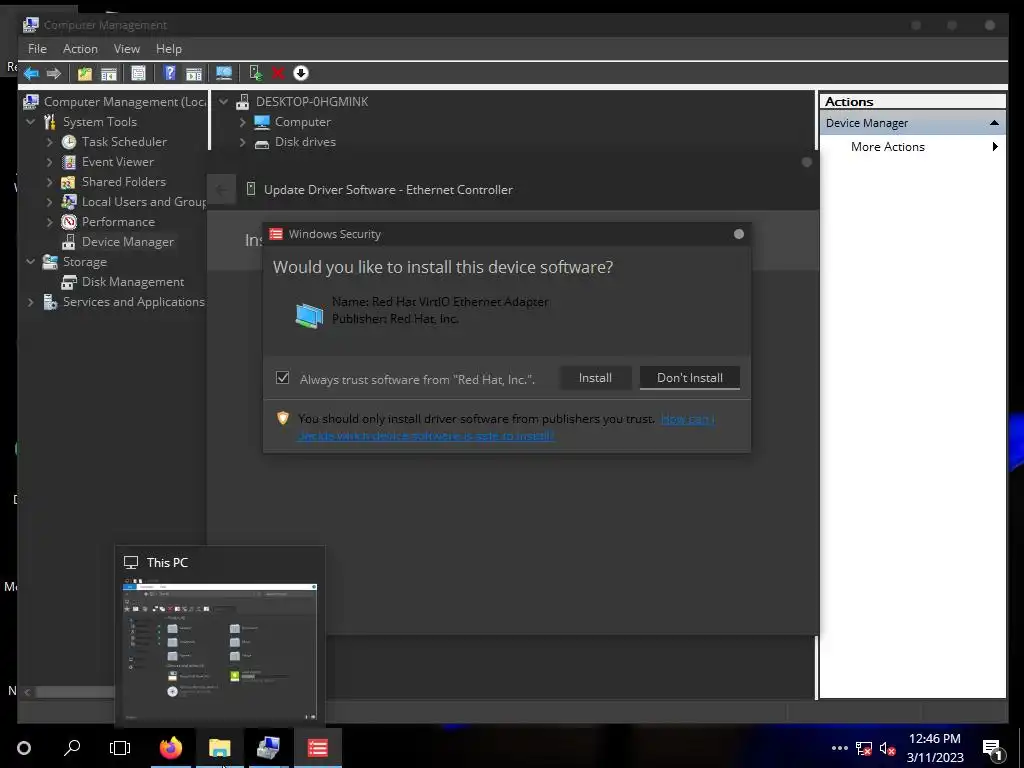Select the Task Scheduler tree item
The width and height of the screenshot is (1024, 768).
point(124,142)
